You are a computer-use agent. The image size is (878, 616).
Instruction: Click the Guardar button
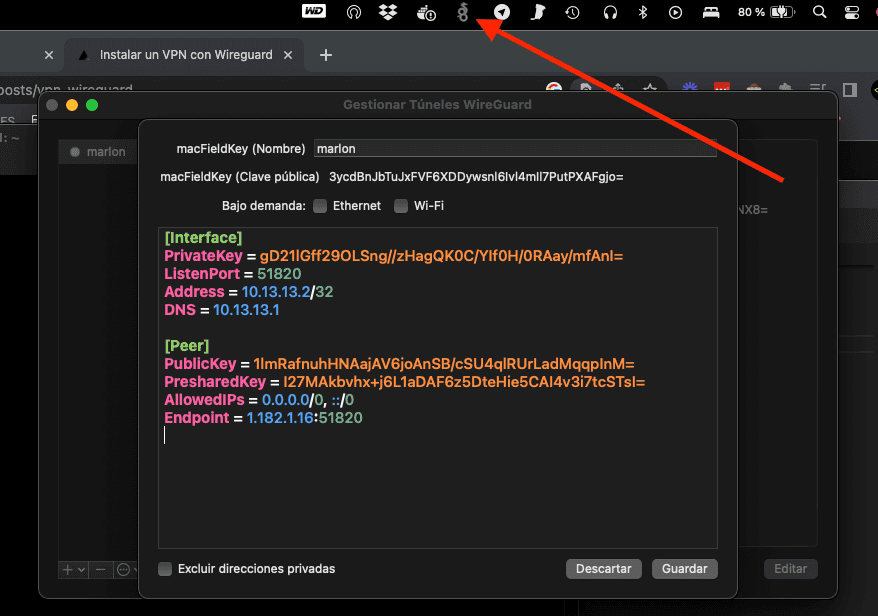(x=685, y=569)
